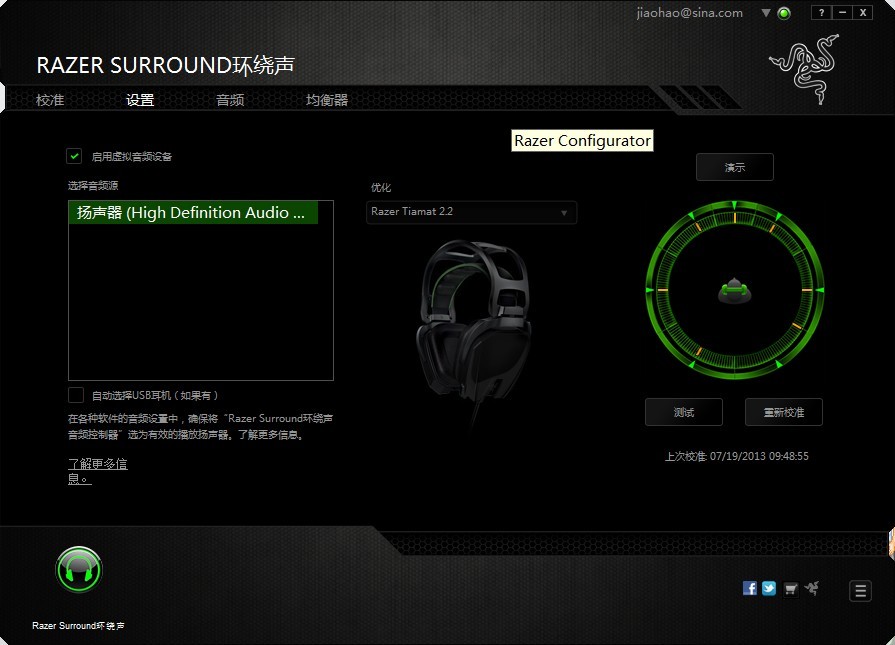This screenshot has width=895, height=645.
Task: Switch to the 设置 tab
Action: [x=140, y=100]
